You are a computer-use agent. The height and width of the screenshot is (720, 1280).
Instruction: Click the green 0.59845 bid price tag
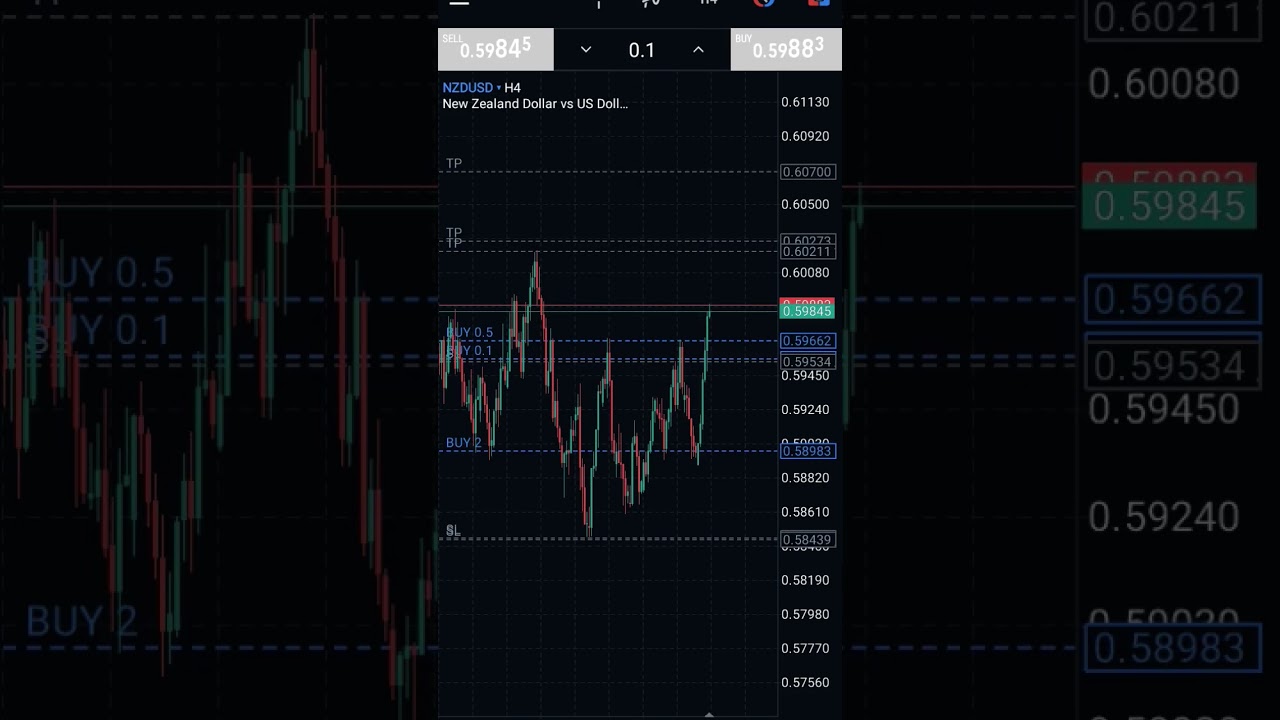coord(807,312)
